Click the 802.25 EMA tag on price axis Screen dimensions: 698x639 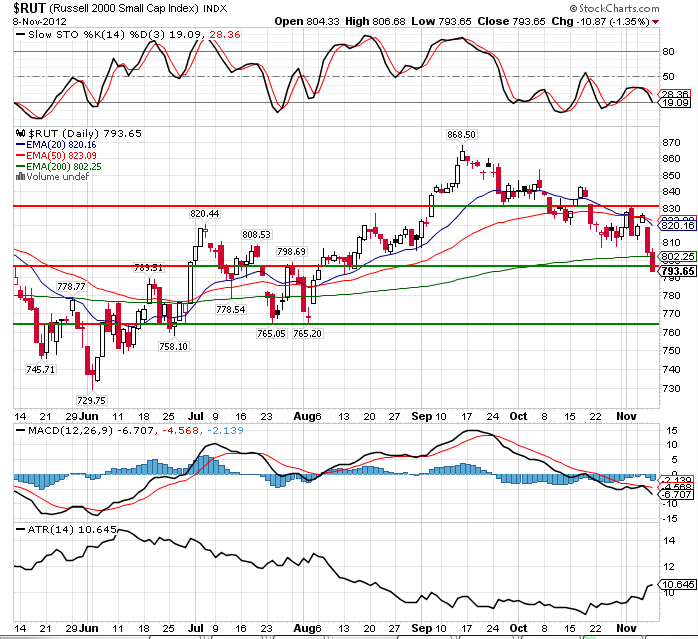pos(677,256)
